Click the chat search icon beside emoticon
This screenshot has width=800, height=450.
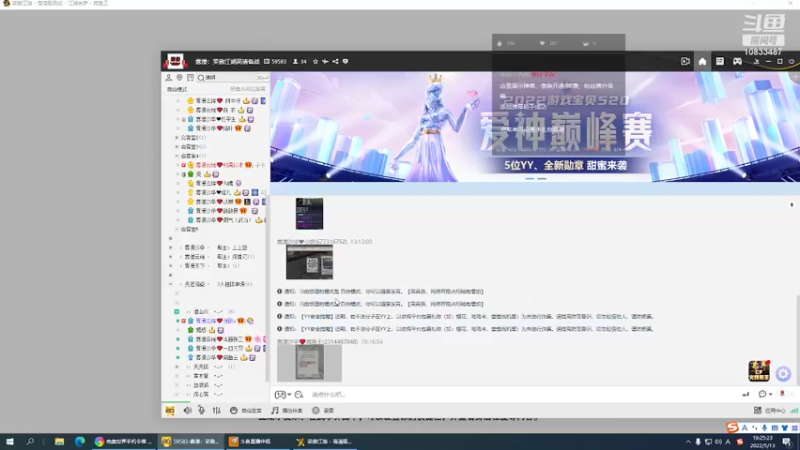(299, 394)
